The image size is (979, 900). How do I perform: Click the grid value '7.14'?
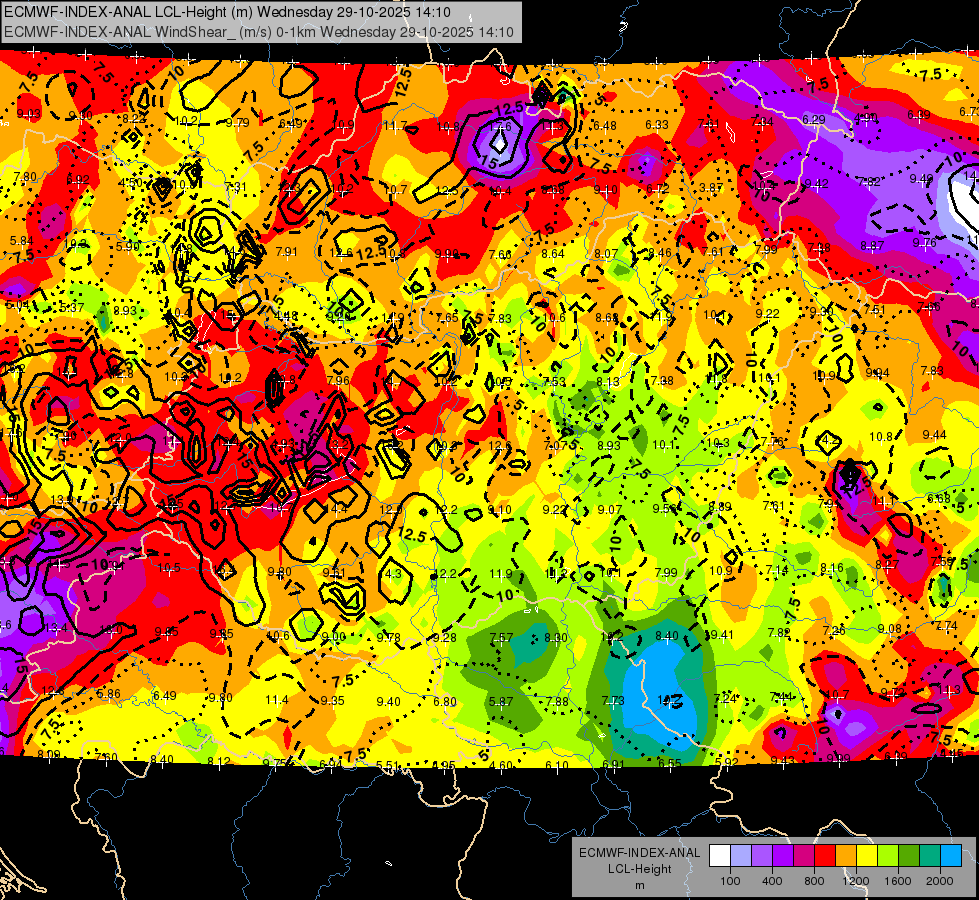pos(777,570)
